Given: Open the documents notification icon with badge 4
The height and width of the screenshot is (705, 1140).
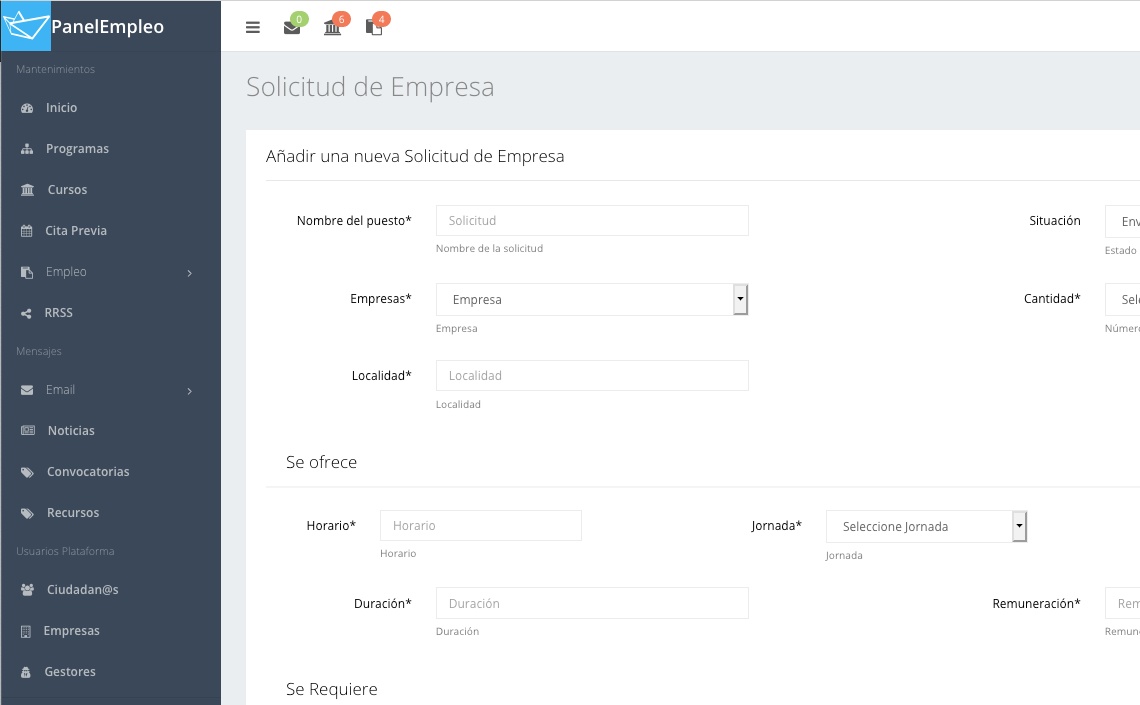Looking at the screenshot, I should click(374, 27).
